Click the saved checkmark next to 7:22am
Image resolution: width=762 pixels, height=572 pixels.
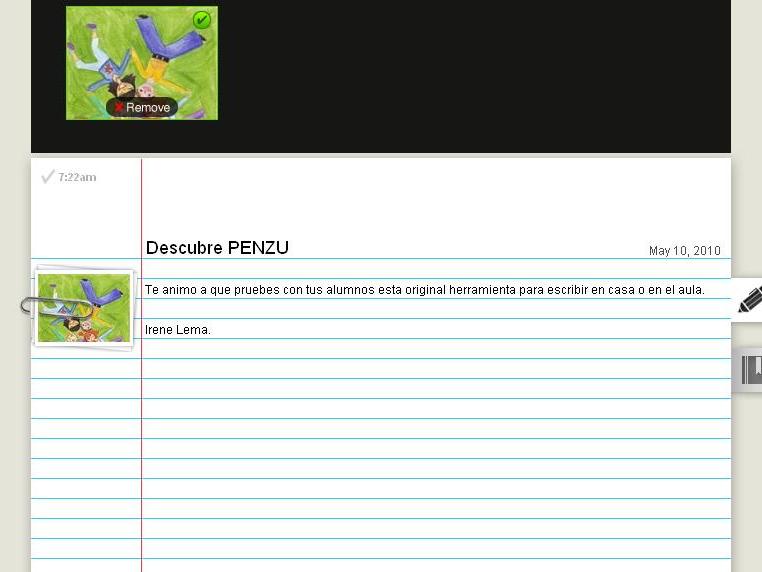pyautogui.click(x=48, y=176)
